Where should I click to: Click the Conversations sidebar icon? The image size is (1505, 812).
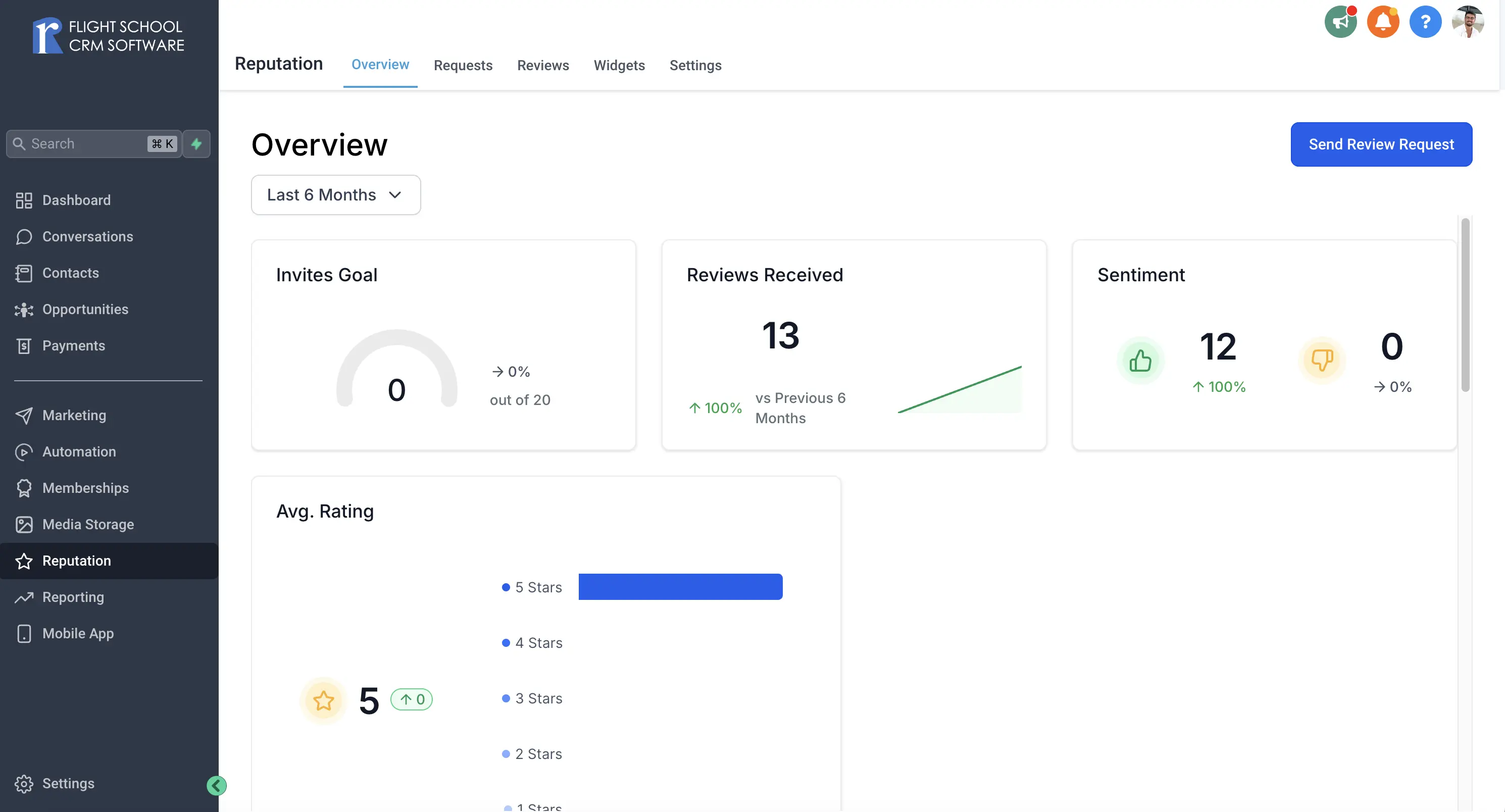(24, 237)
